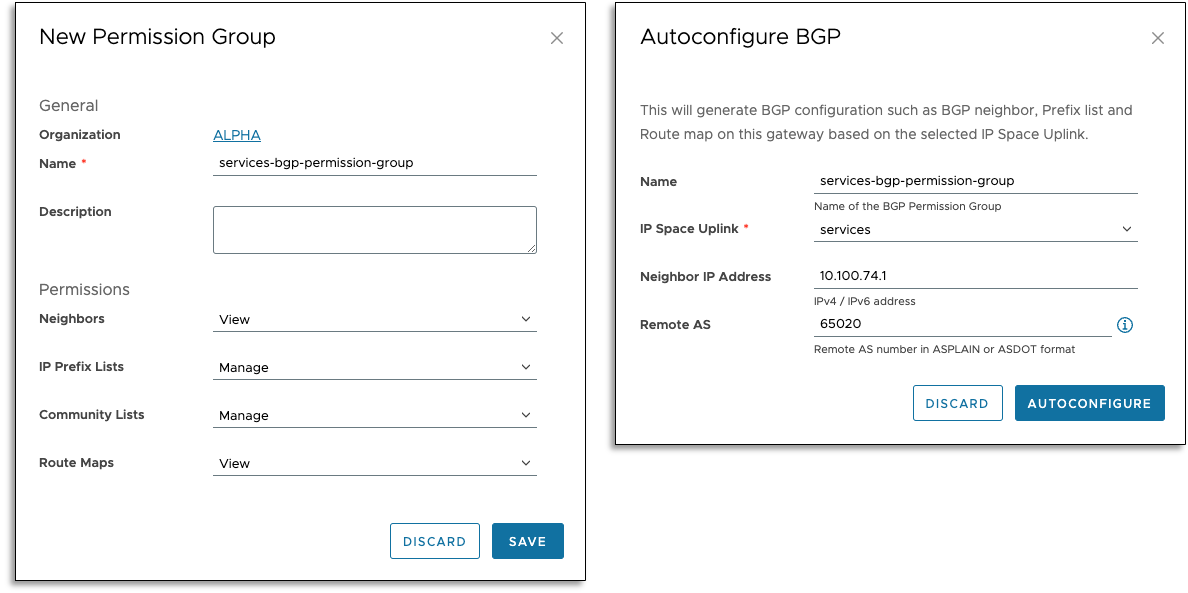
Task: Click the BGP Name input field
Action: (x=975, y=181)
